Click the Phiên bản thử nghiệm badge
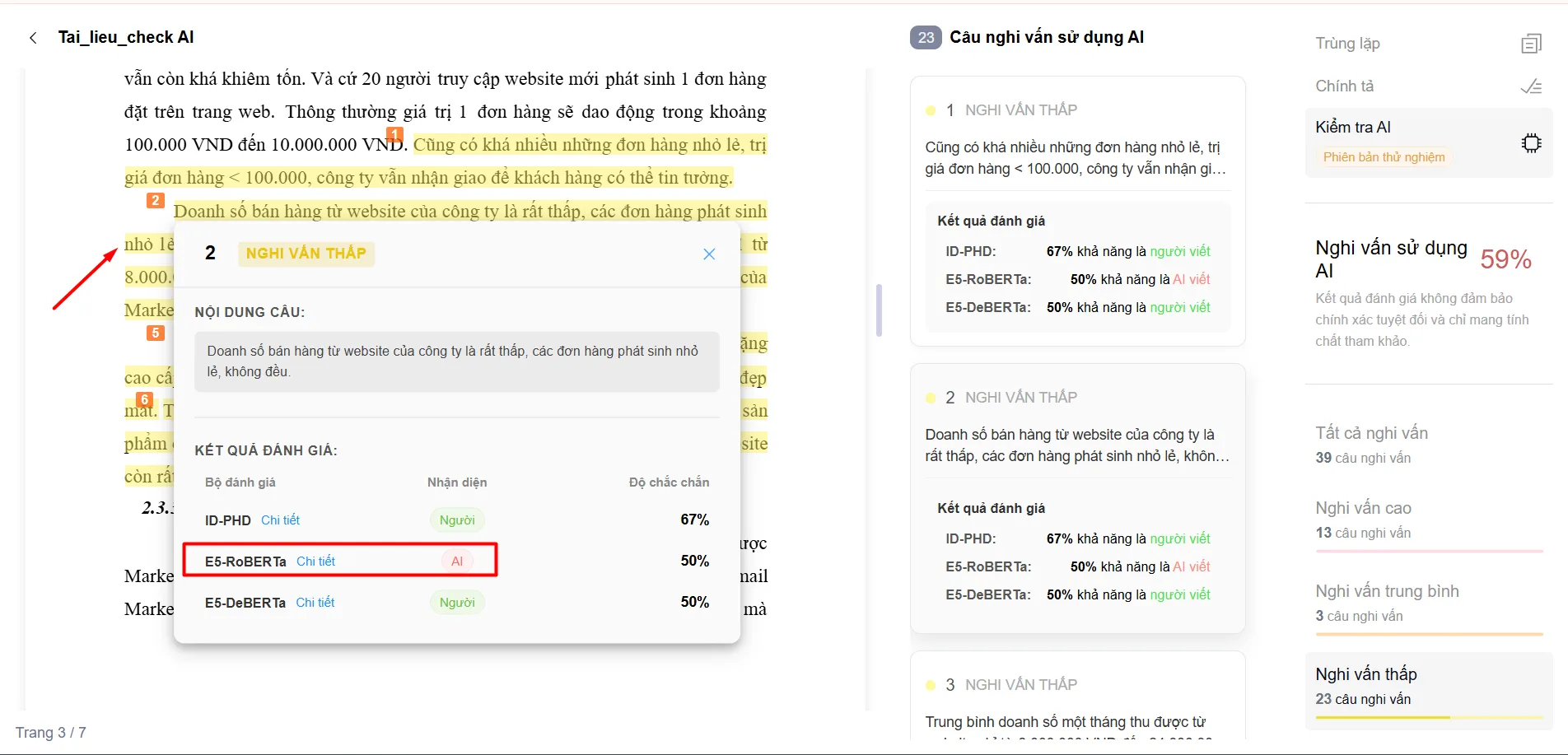 click(1384, 157)
